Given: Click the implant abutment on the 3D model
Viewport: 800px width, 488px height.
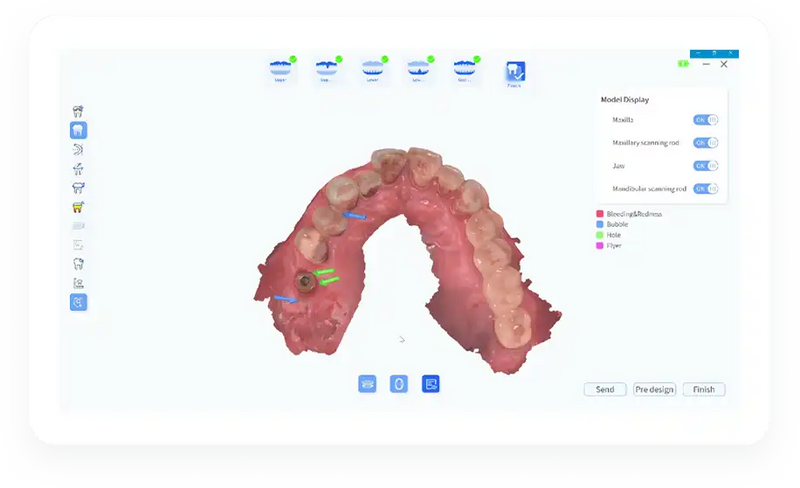Looking at the screenshot, I should [x=306, y=281].
